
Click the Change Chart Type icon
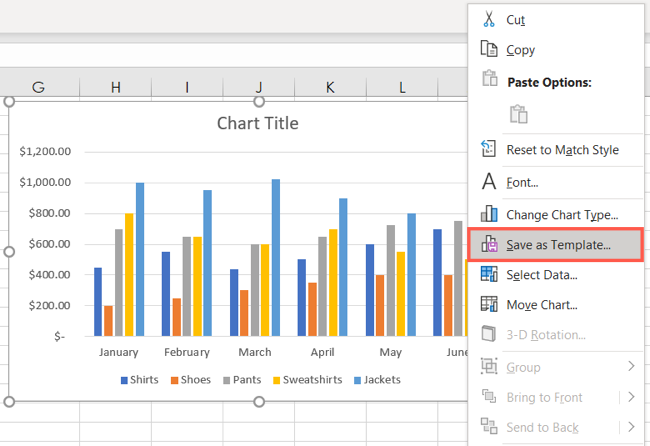(489, 213)
